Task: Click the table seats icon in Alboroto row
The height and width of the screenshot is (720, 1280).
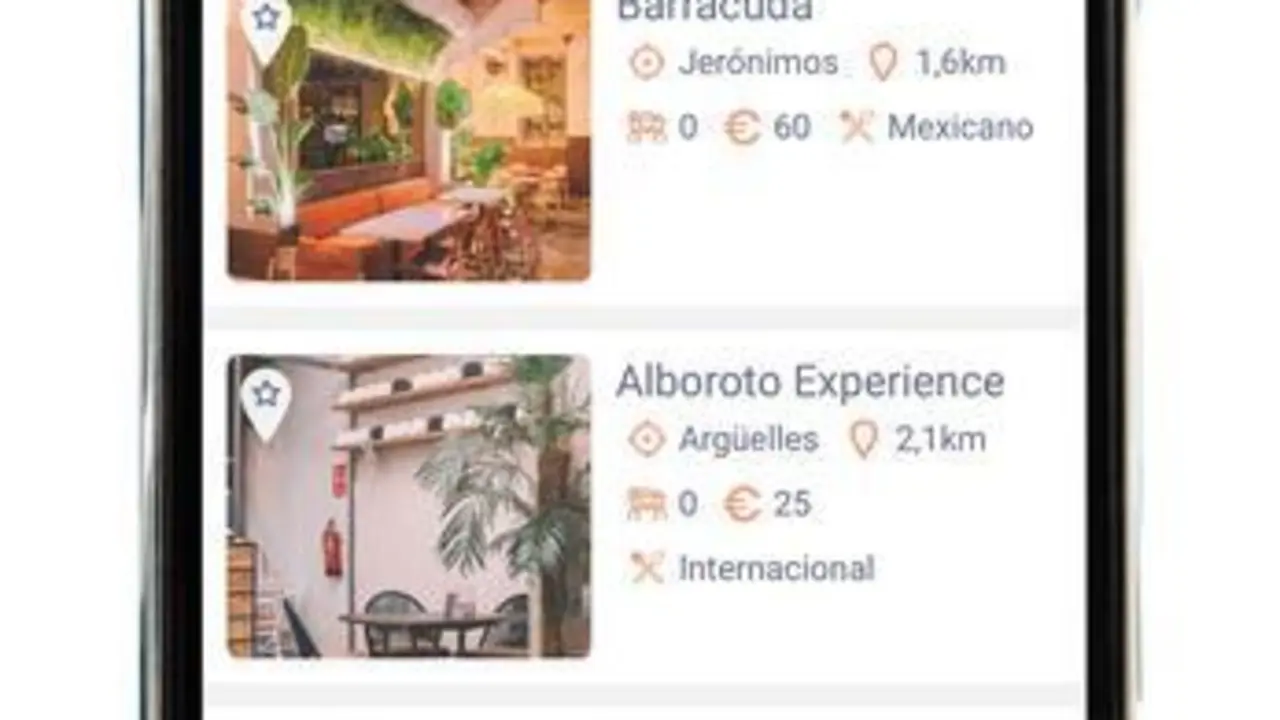Action: [647, 504]
